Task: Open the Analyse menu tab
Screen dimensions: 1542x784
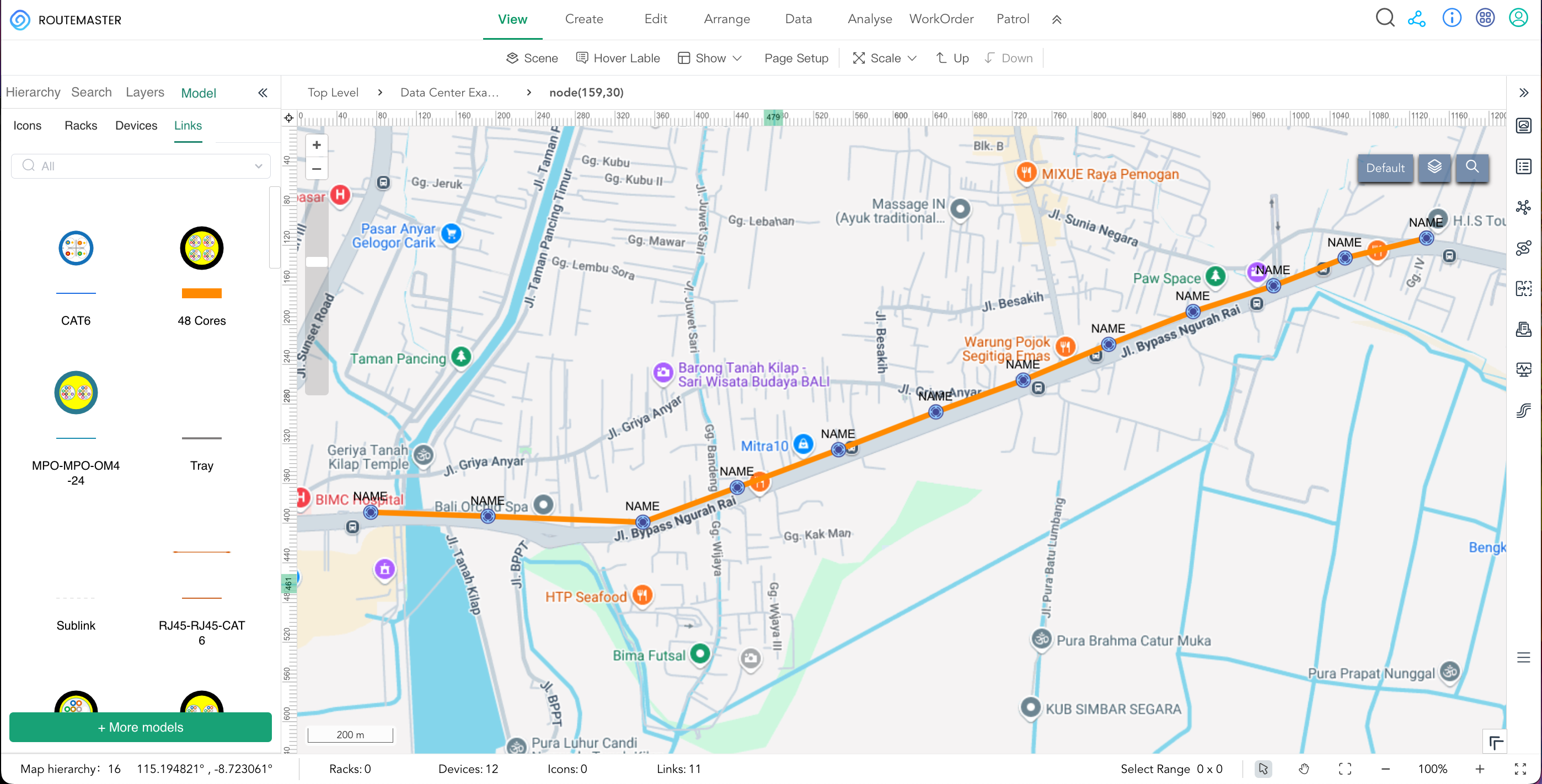Action: (869, 19)
